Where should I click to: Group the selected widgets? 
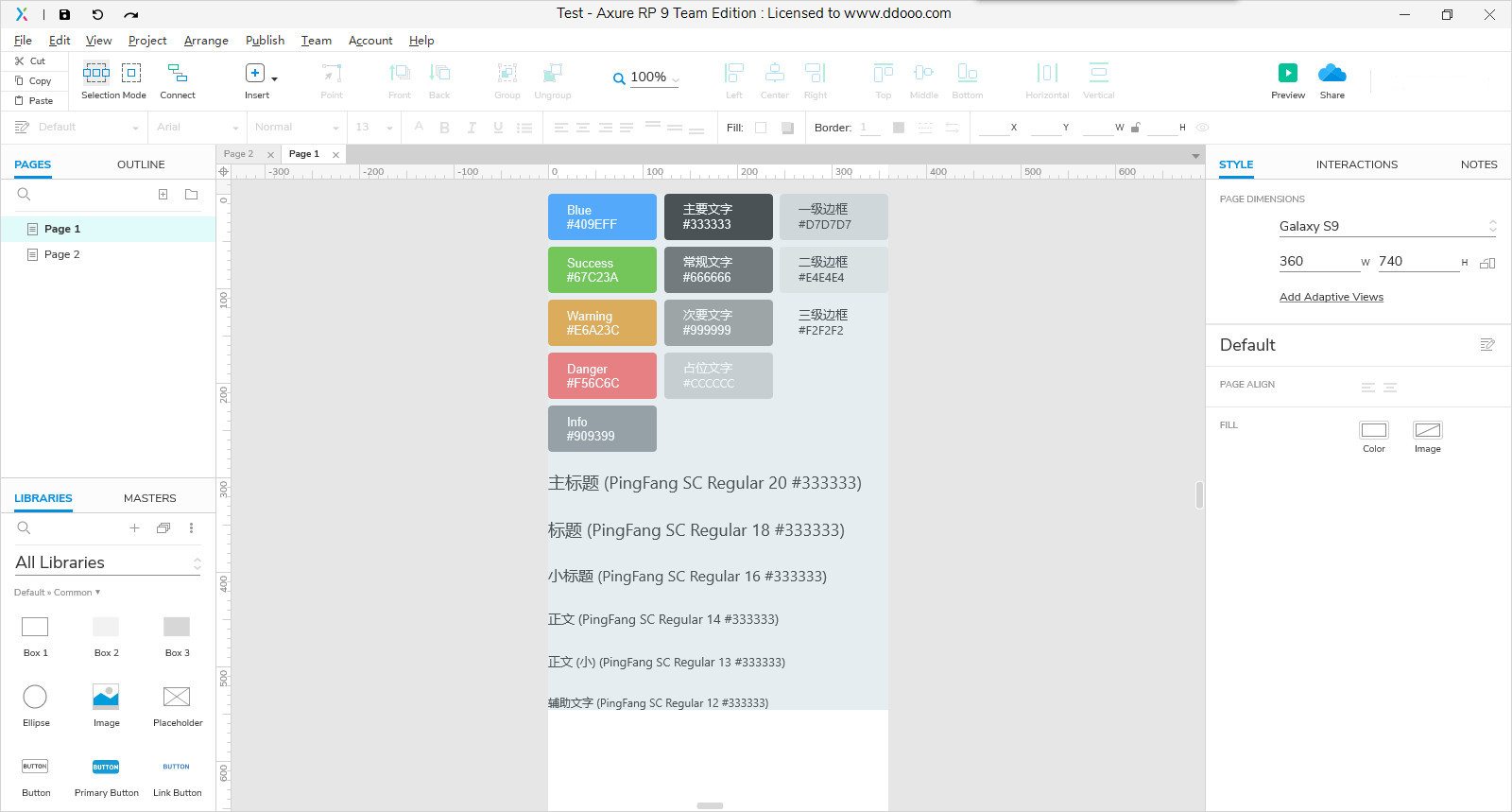tap(507, 80)
